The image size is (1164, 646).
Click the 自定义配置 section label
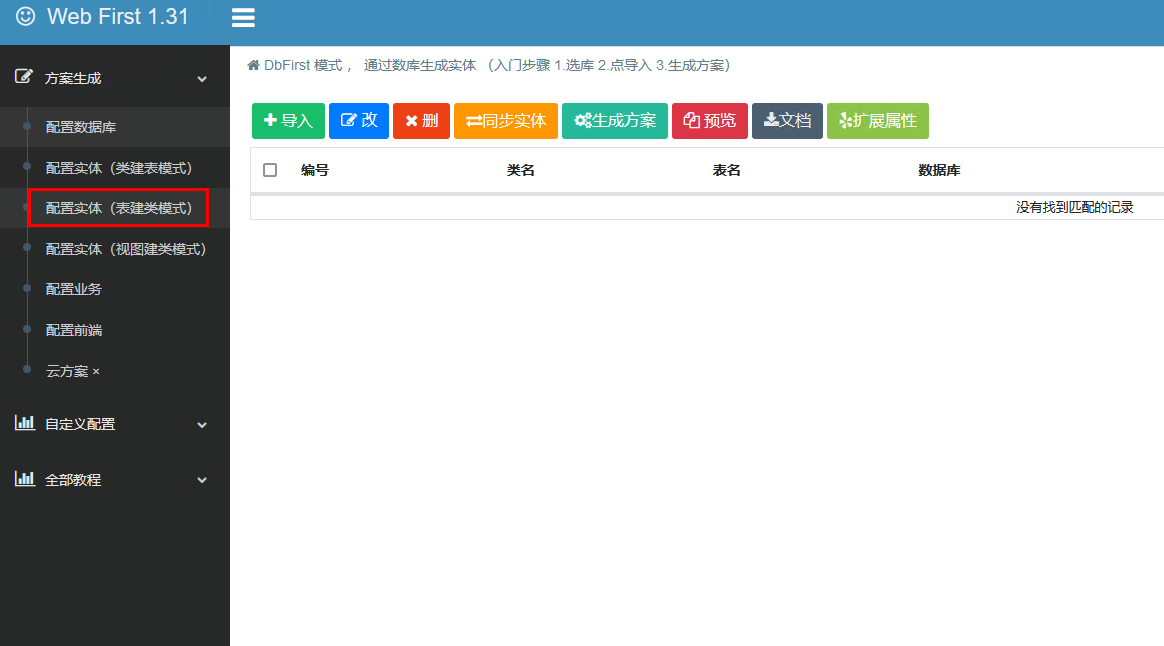pos(80,424)
